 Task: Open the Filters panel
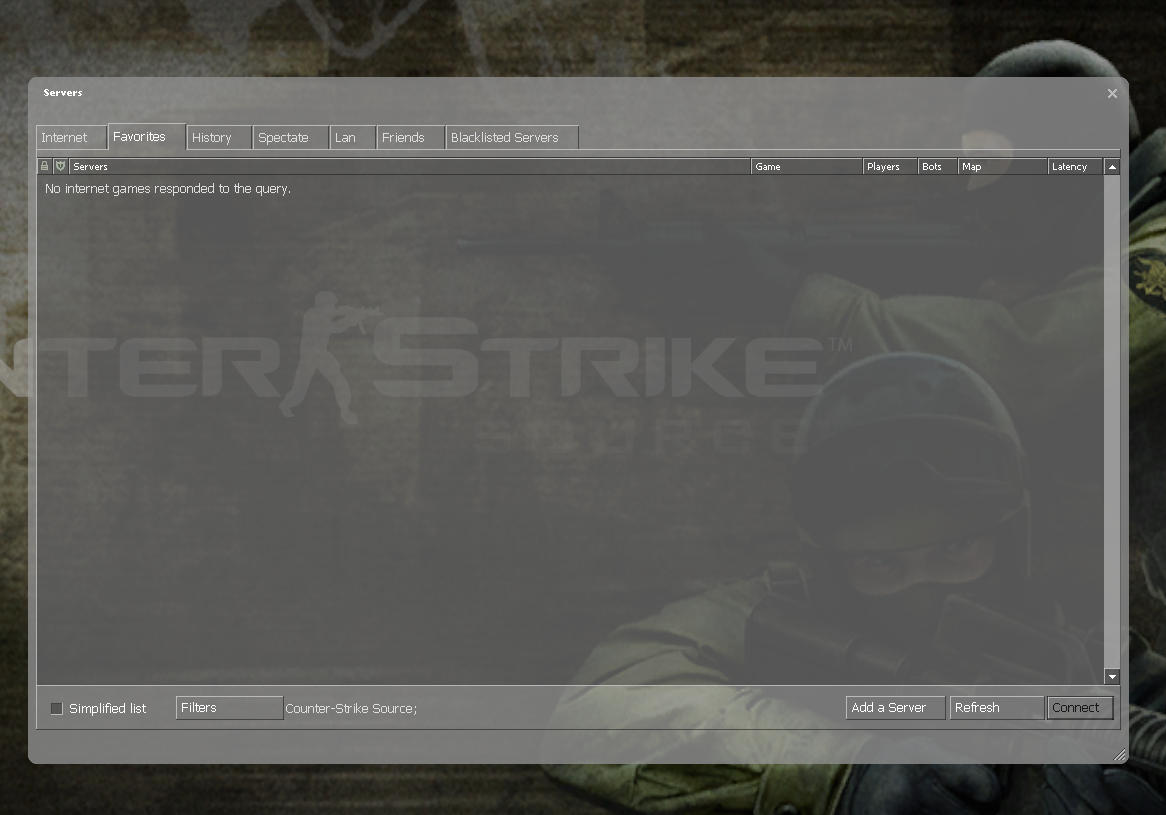click(x=229, y=708)
